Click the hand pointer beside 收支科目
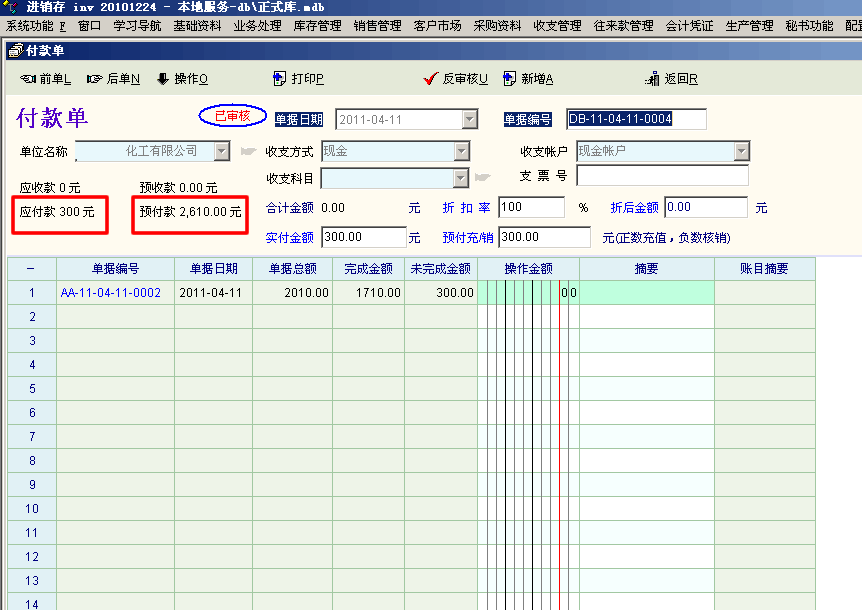This screenshot has height=610, width=862. pos(482,178)
